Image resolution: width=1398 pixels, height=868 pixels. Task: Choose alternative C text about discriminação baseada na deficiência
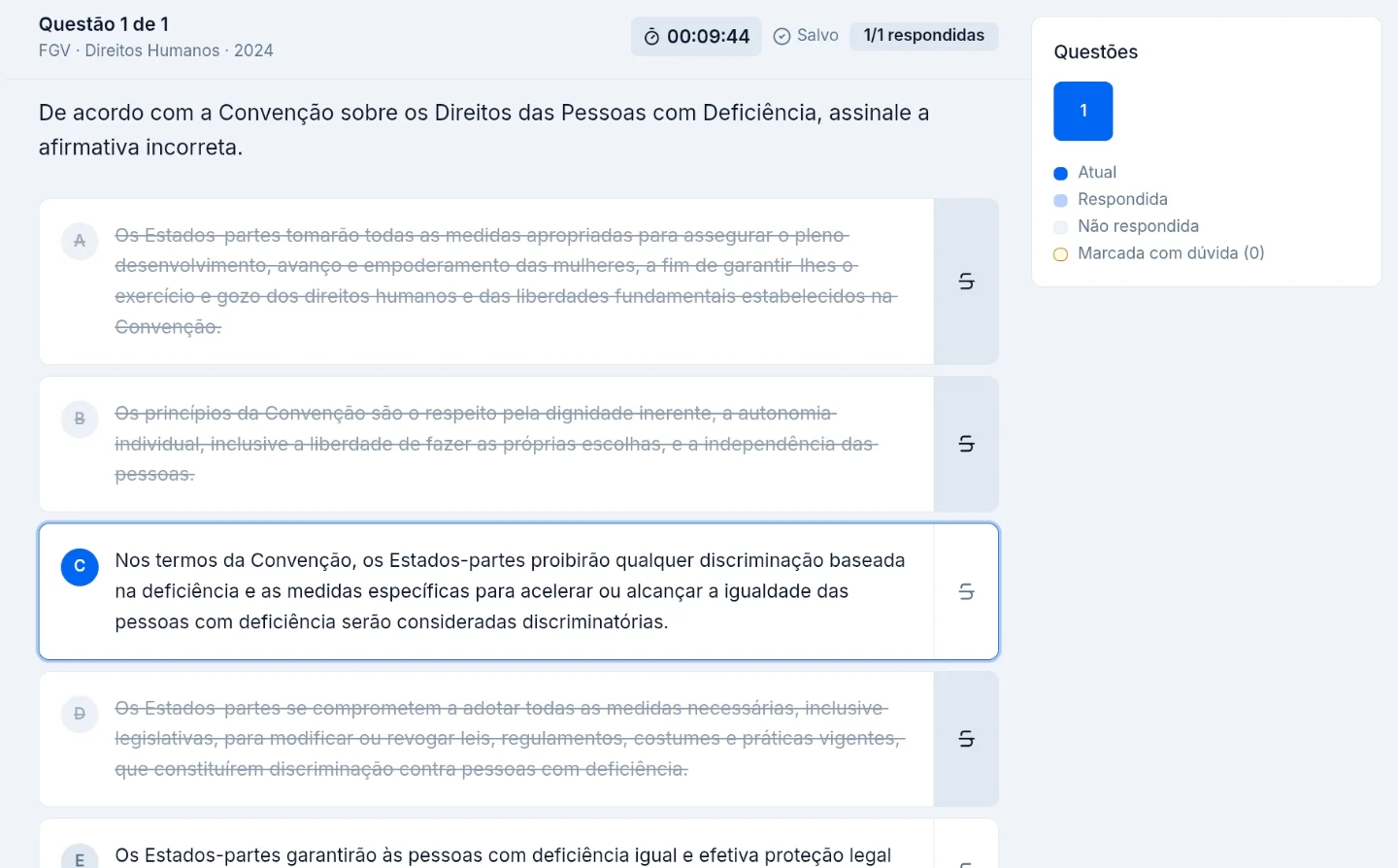point(511,591)
